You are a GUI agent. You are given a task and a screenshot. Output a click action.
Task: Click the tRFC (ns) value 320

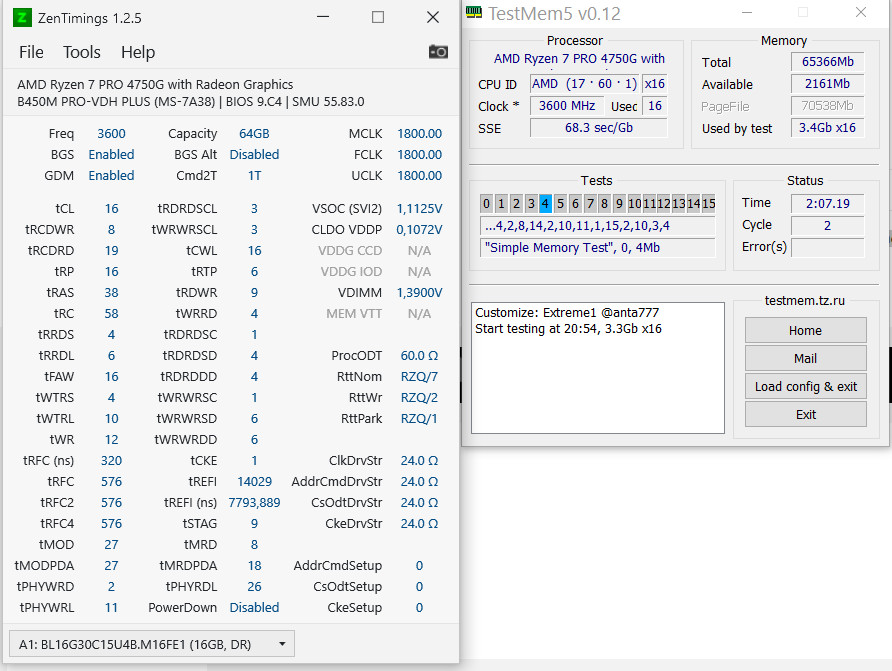pos(112,461)
